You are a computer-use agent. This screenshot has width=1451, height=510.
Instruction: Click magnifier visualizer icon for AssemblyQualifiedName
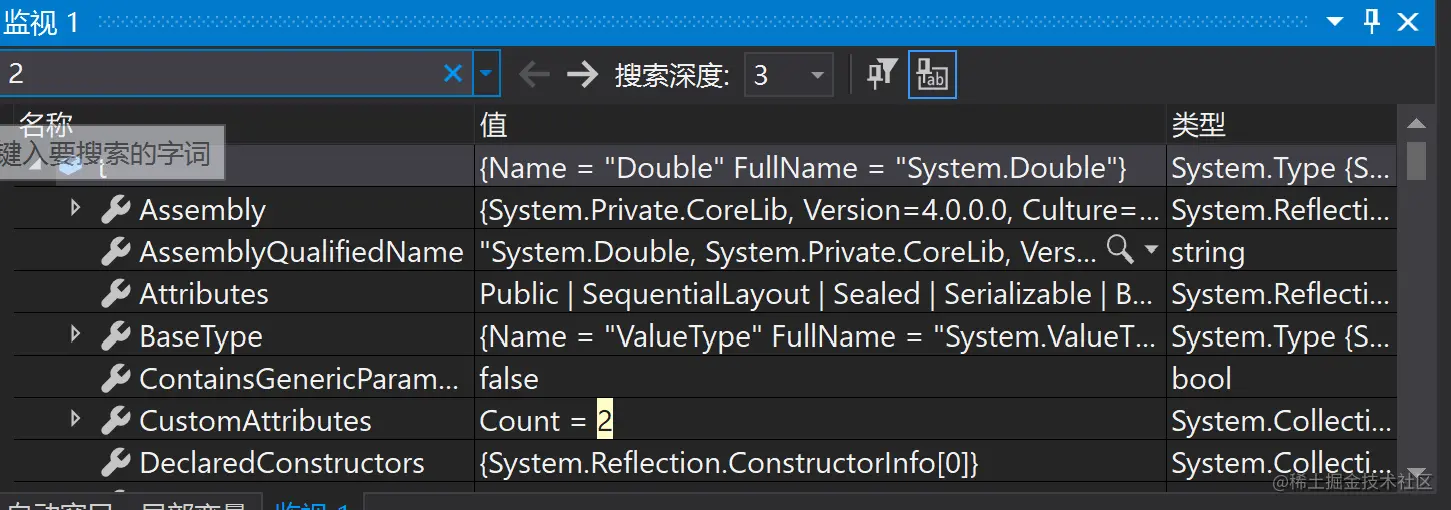(x=1120, y=250)
